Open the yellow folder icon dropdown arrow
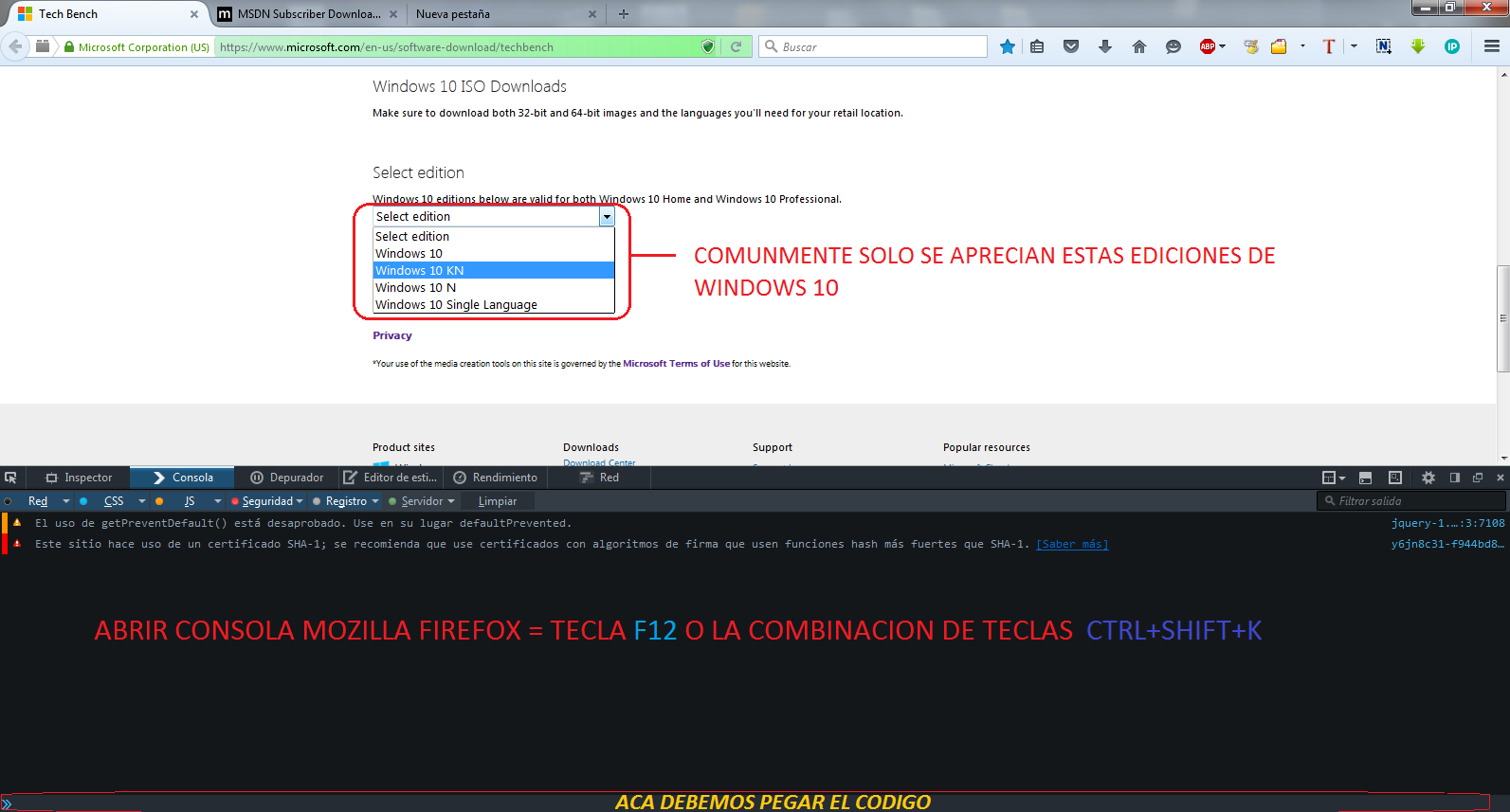This screenshot has height=812, width=1510. tap(1302, 46)
